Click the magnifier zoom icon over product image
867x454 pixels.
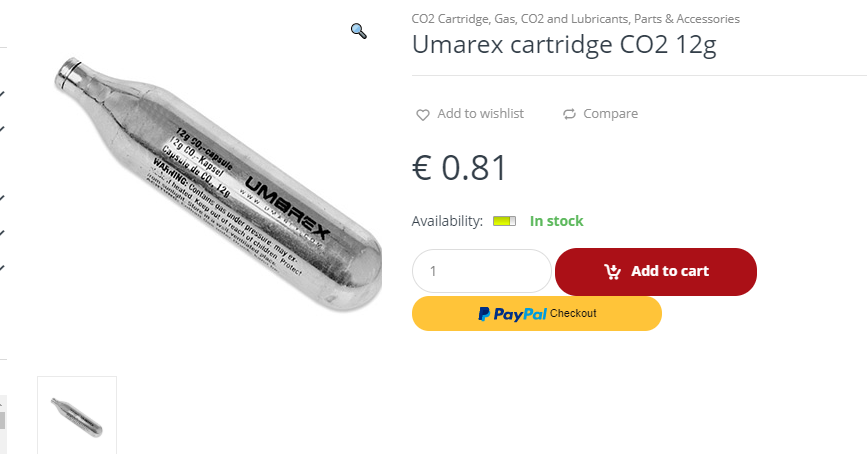pyautogui.click(x=359, y=31)
